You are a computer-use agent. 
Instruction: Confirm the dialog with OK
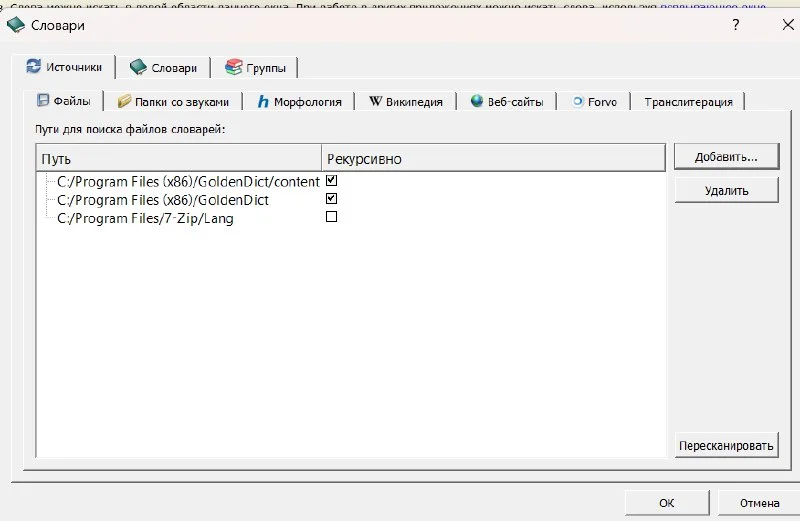coord(667,503)
